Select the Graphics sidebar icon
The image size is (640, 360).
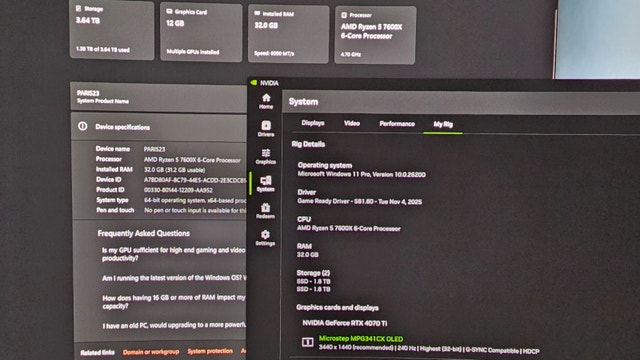(266, 156)
